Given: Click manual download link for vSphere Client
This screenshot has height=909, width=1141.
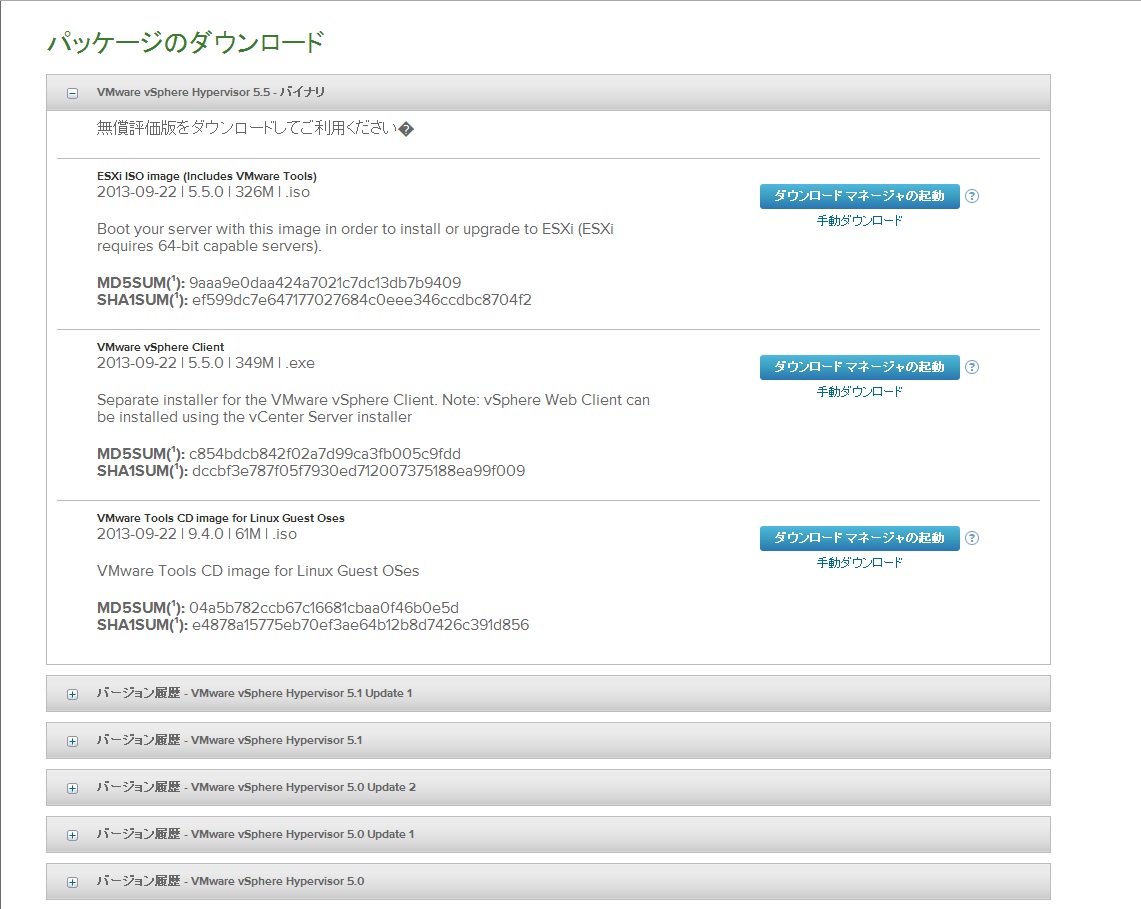Looking at the screenshot, I should (859, 392).
